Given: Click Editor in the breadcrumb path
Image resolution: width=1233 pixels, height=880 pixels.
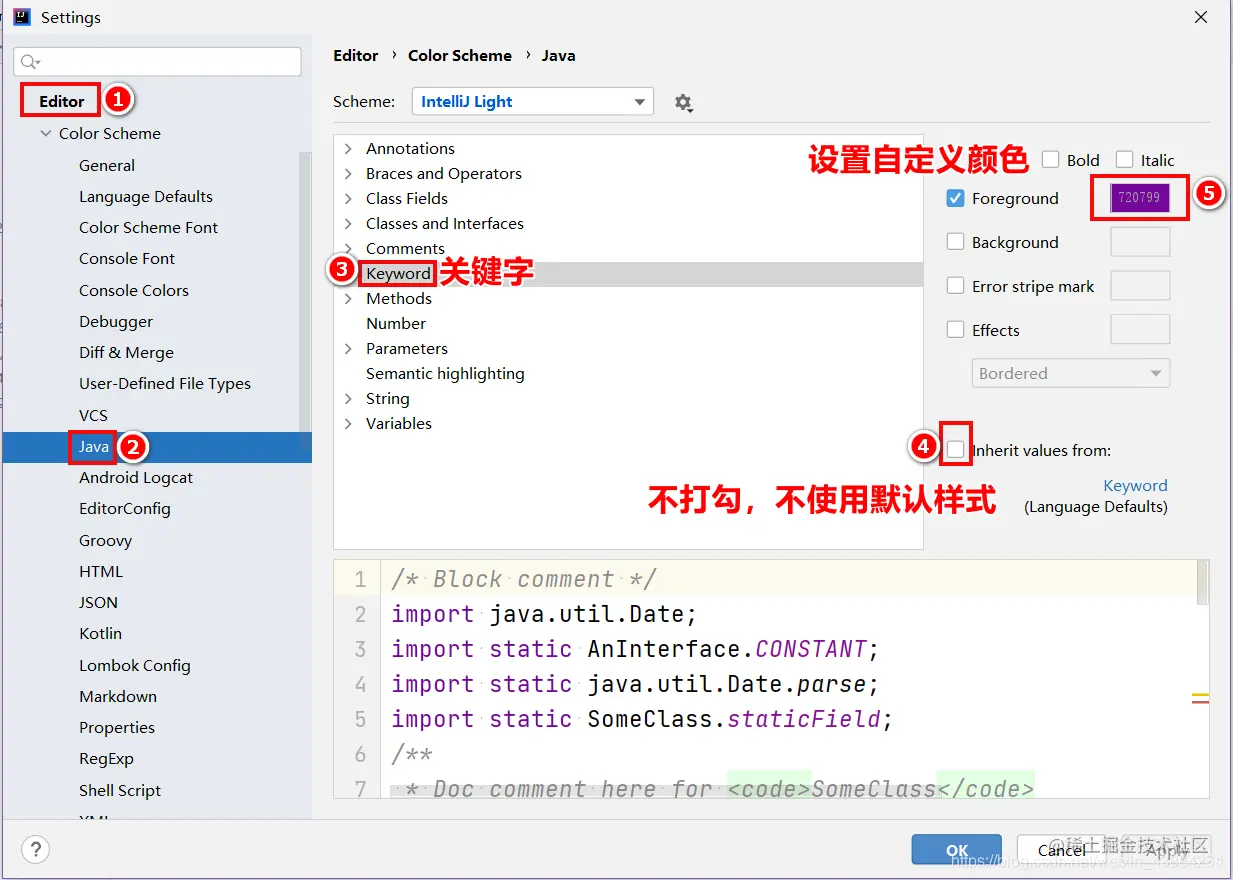Looking at the screenshot, I should point(356,55).
